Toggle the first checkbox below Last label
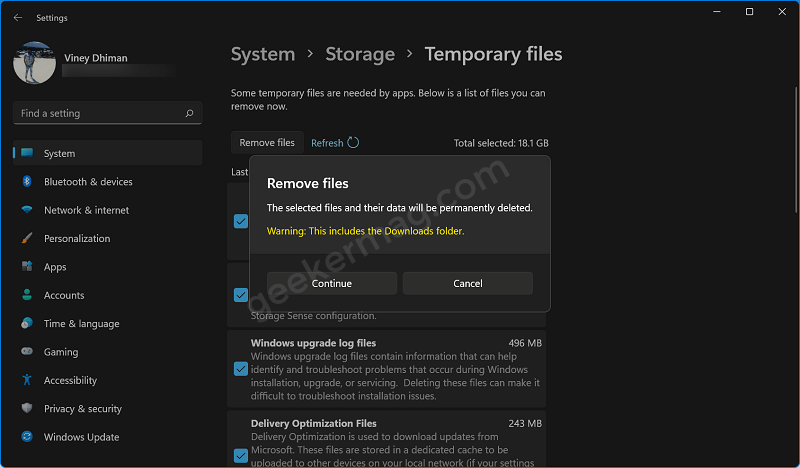 (241, 221)
